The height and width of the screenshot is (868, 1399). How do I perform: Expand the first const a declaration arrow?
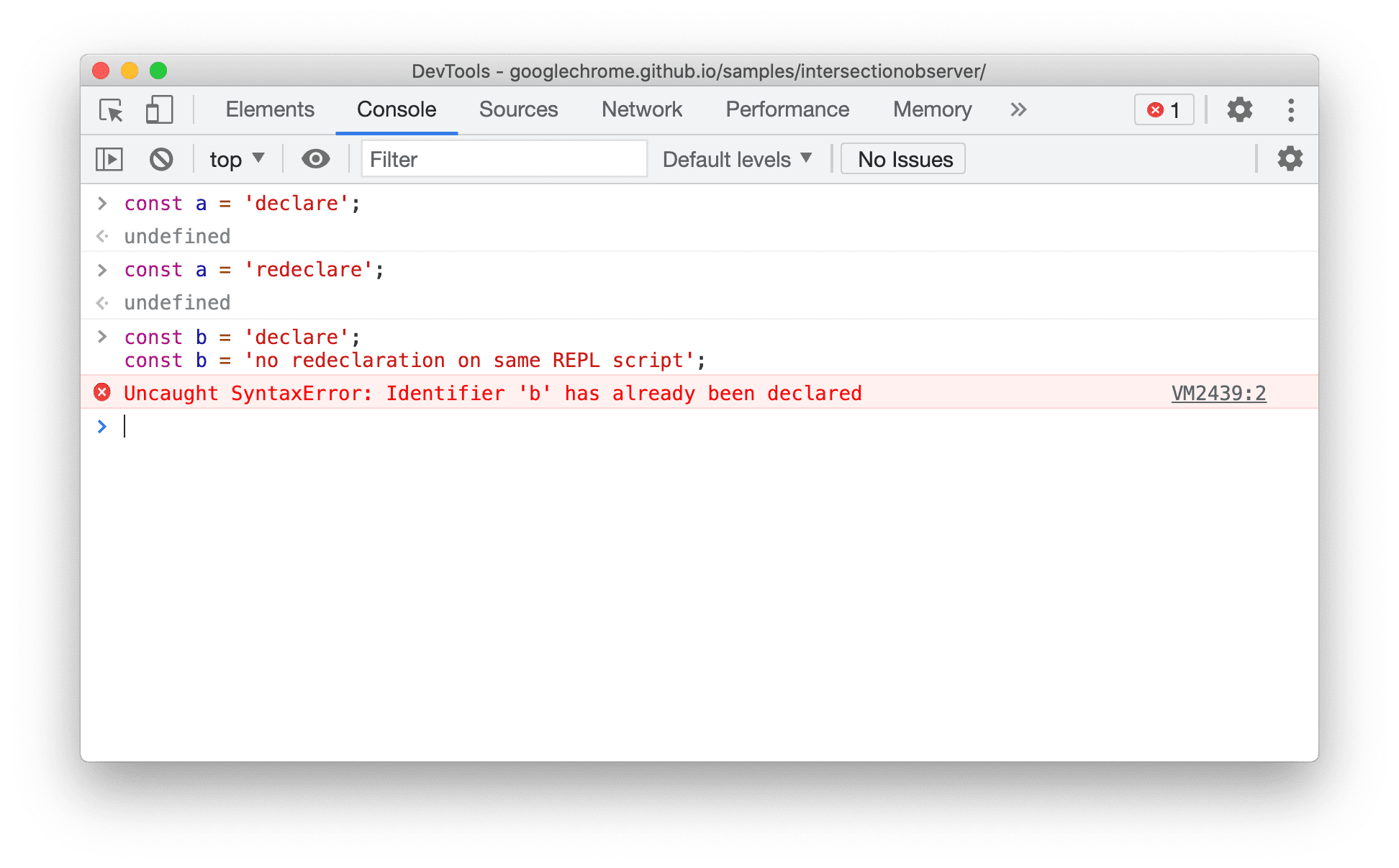[101, 202]
